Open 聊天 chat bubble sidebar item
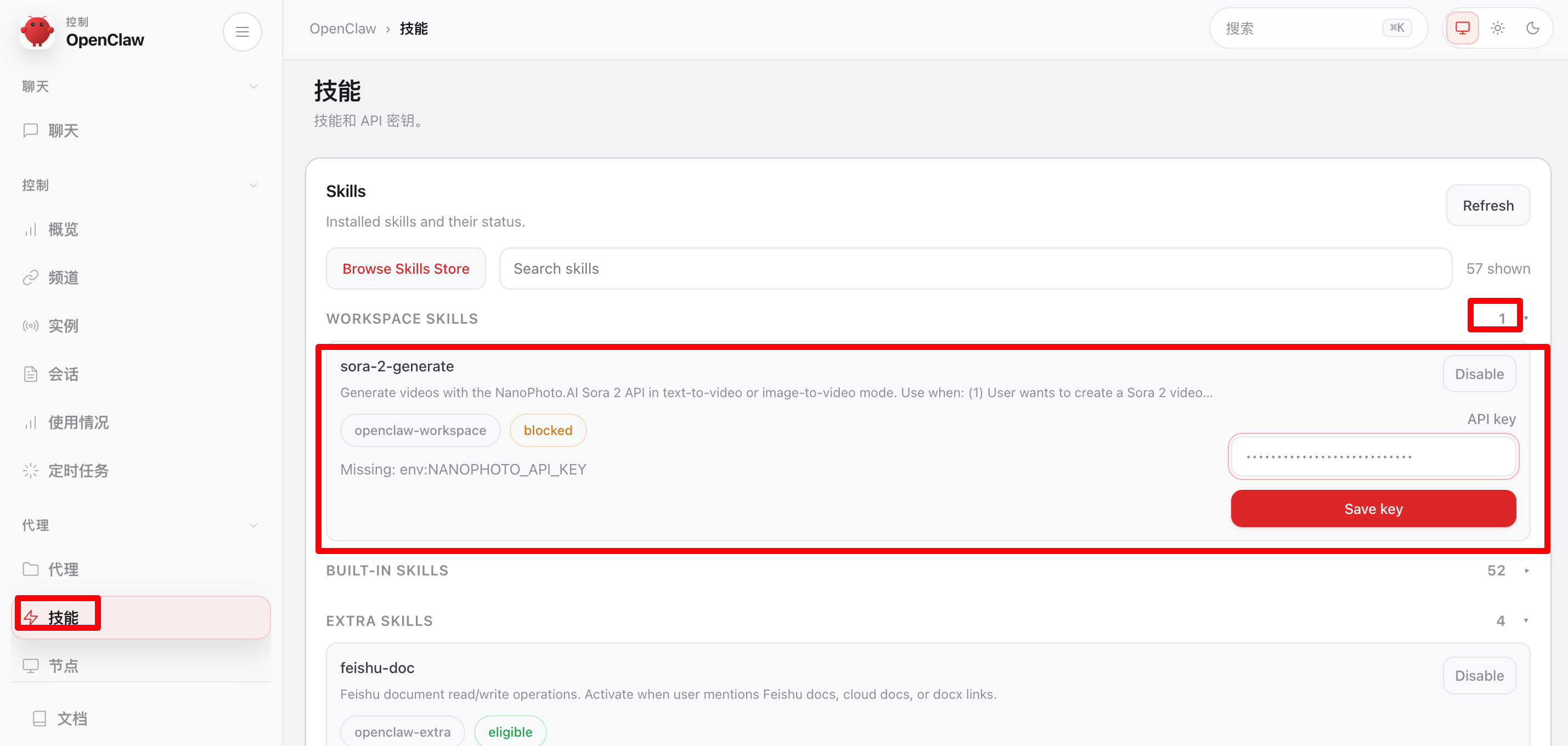Screen dimensions: 1568x746 pyautogui.click(x=63, y=131)
